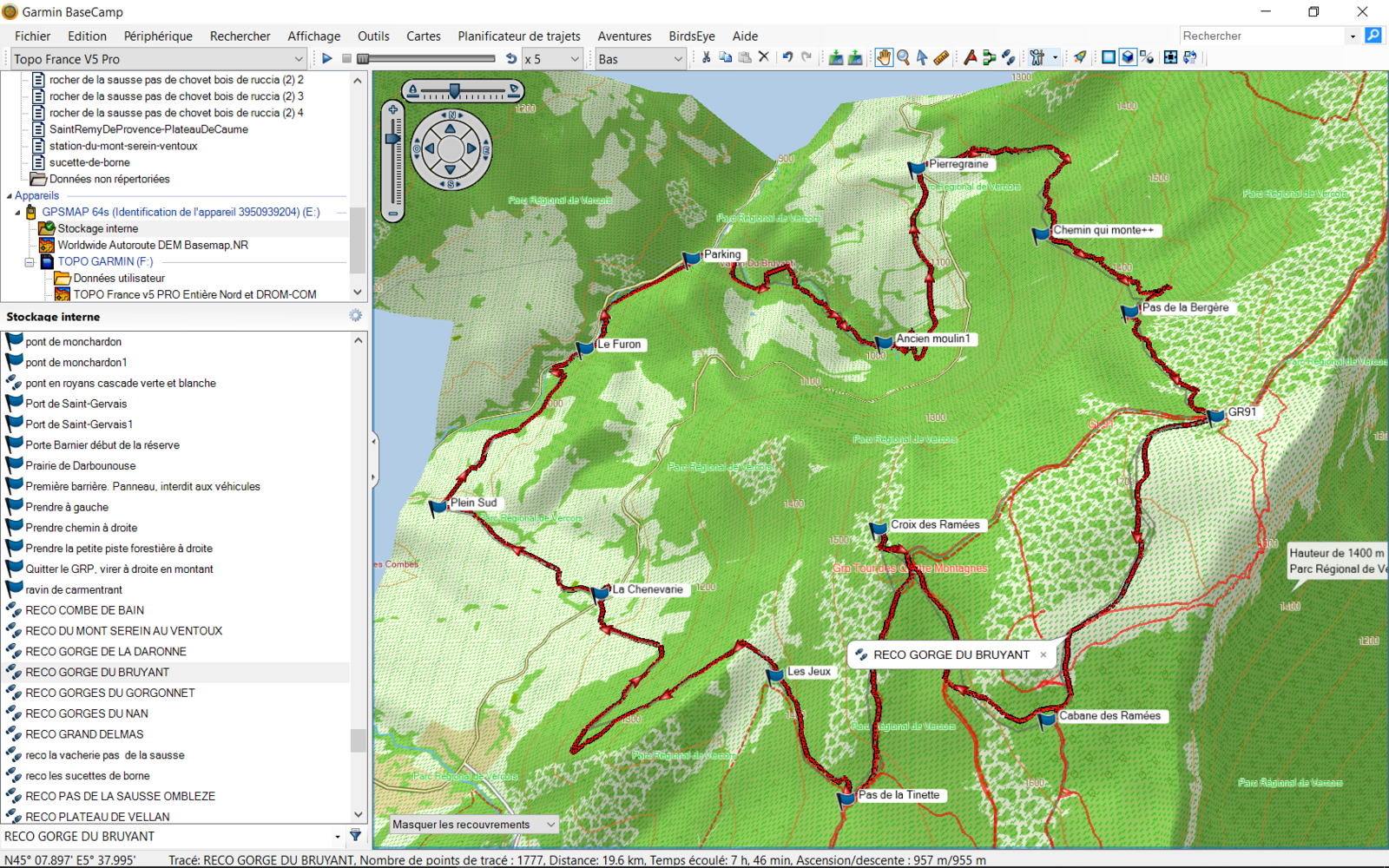1389x868 pixels.
Task: Click the Paste icon in toolbar
Action: click(745, 57)
